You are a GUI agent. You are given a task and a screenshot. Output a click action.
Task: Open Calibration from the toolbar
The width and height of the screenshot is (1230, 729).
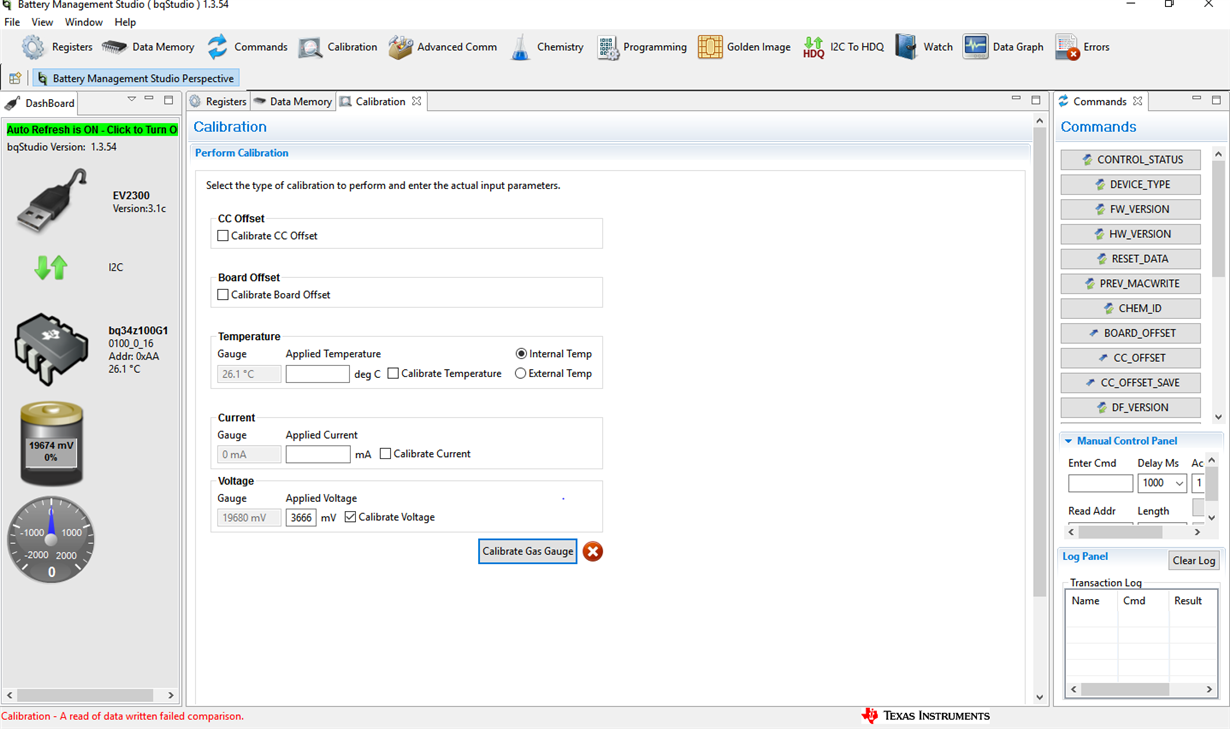[x=338, y=47]
